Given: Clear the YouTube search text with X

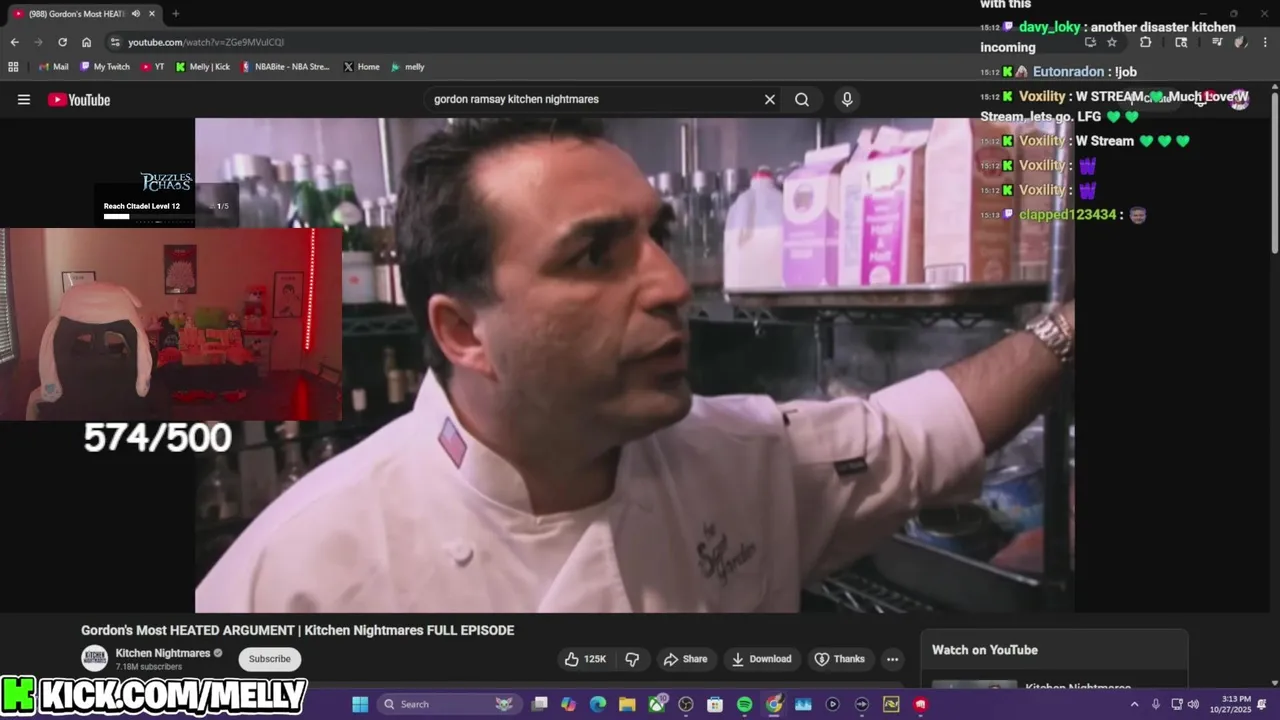Looking at the screenshot, I should coord(770,99).
